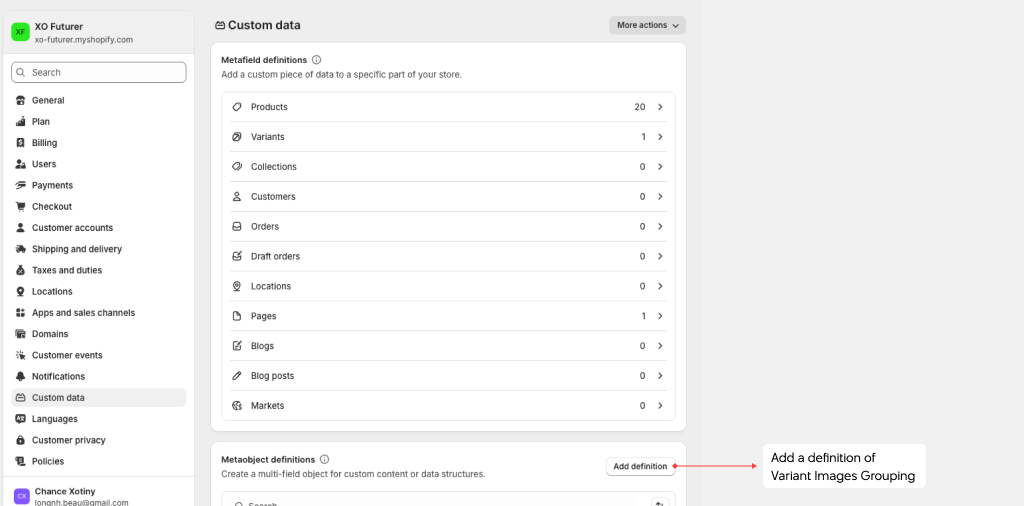Click the Billing icon in sidebar

[21, 143]
